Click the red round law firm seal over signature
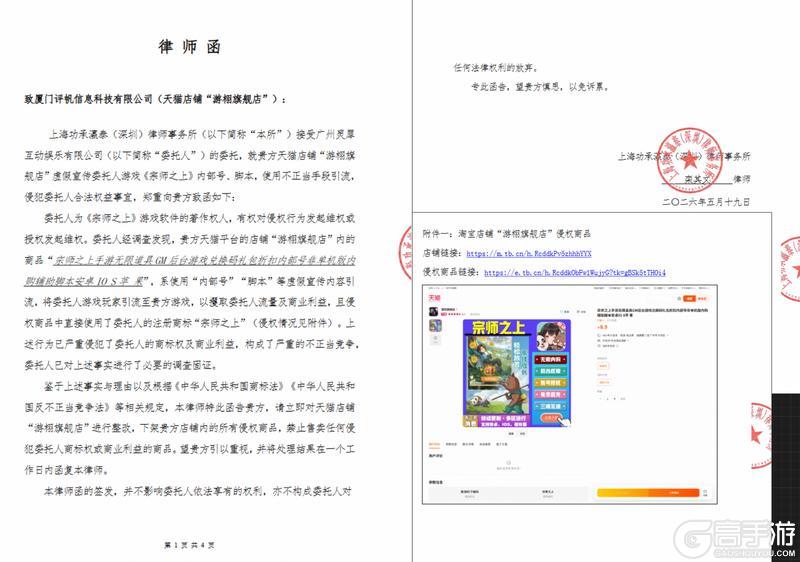800x562 pixels. tap(689, 160)
